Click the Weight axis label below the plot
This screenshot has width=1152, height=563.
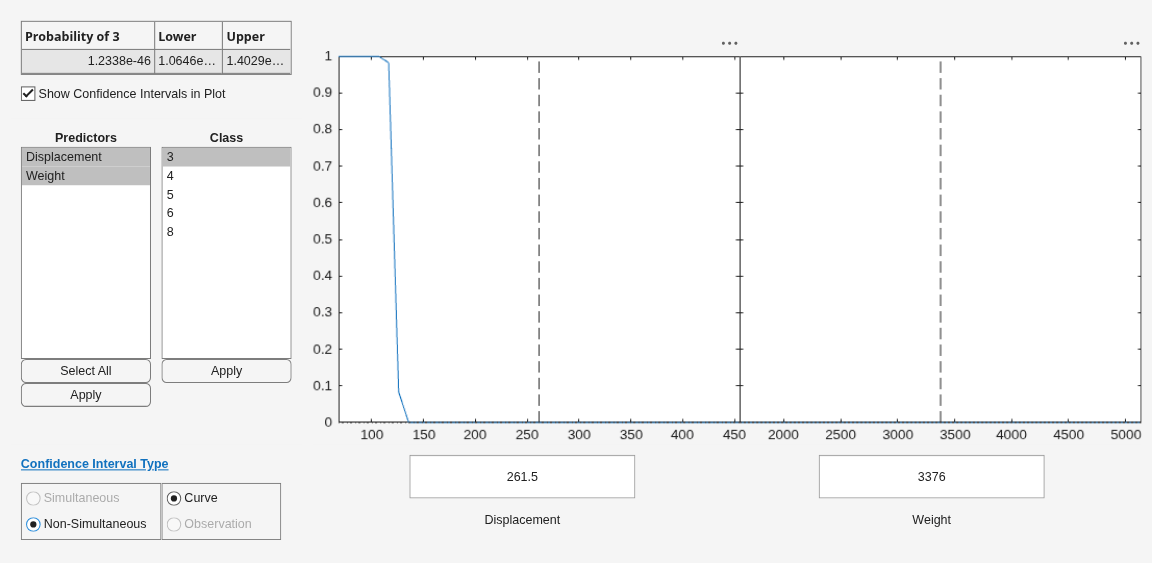coord(932,520)
